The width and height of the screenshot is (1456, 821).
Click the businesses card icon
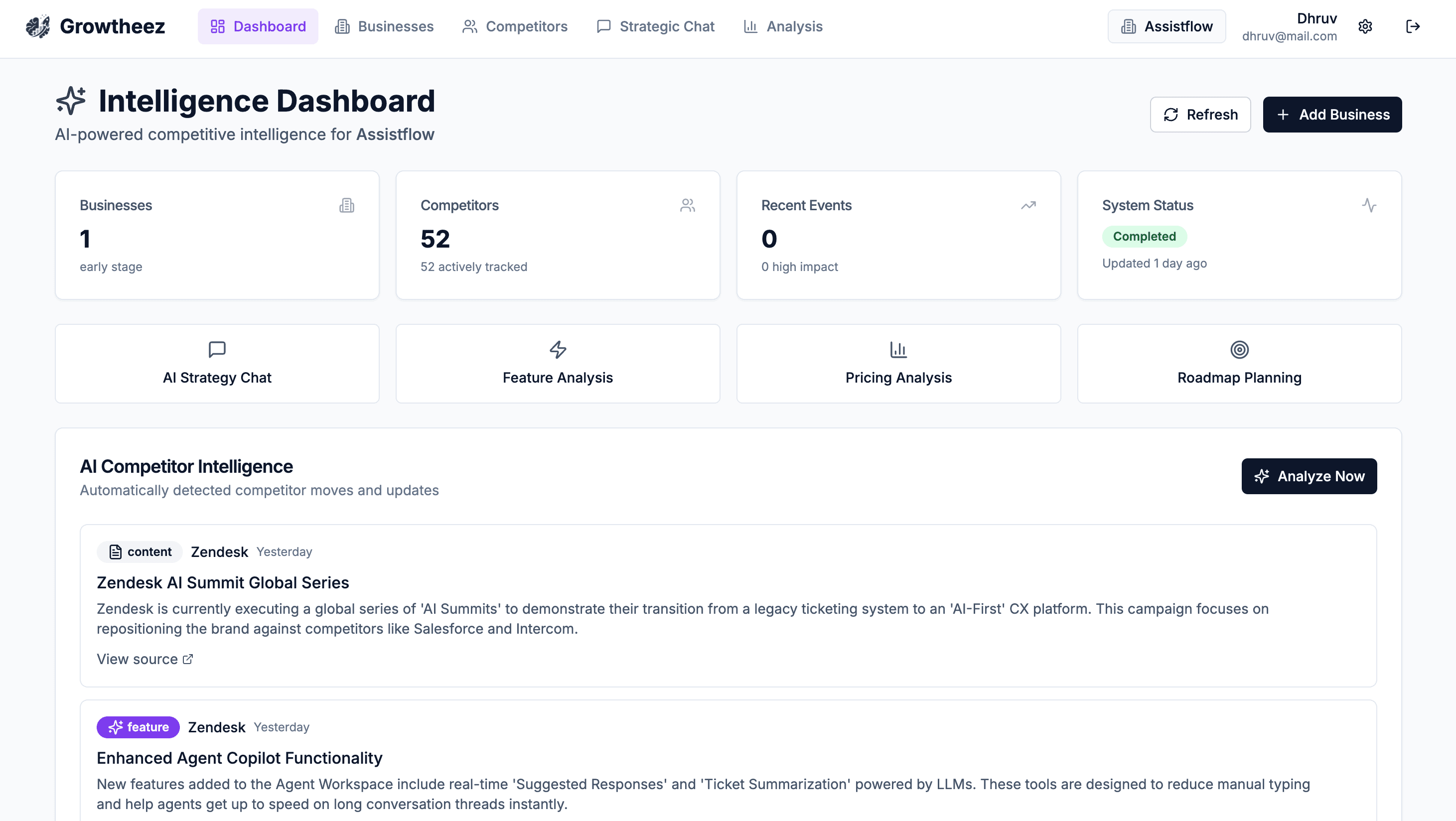point(346,205)
